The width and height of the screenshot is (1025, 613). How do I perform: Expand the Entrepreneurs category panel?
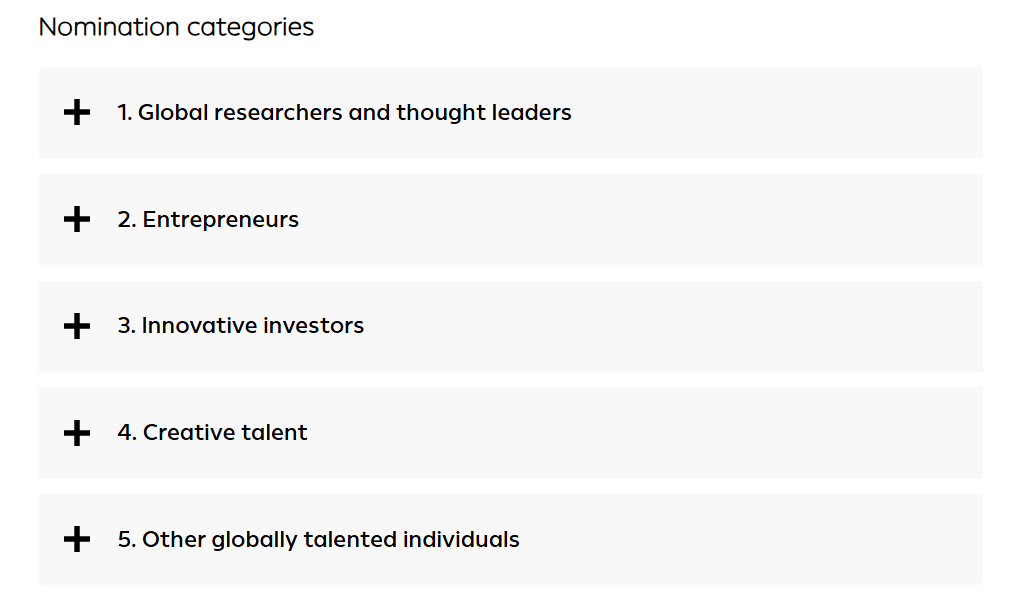pos(511,220)
